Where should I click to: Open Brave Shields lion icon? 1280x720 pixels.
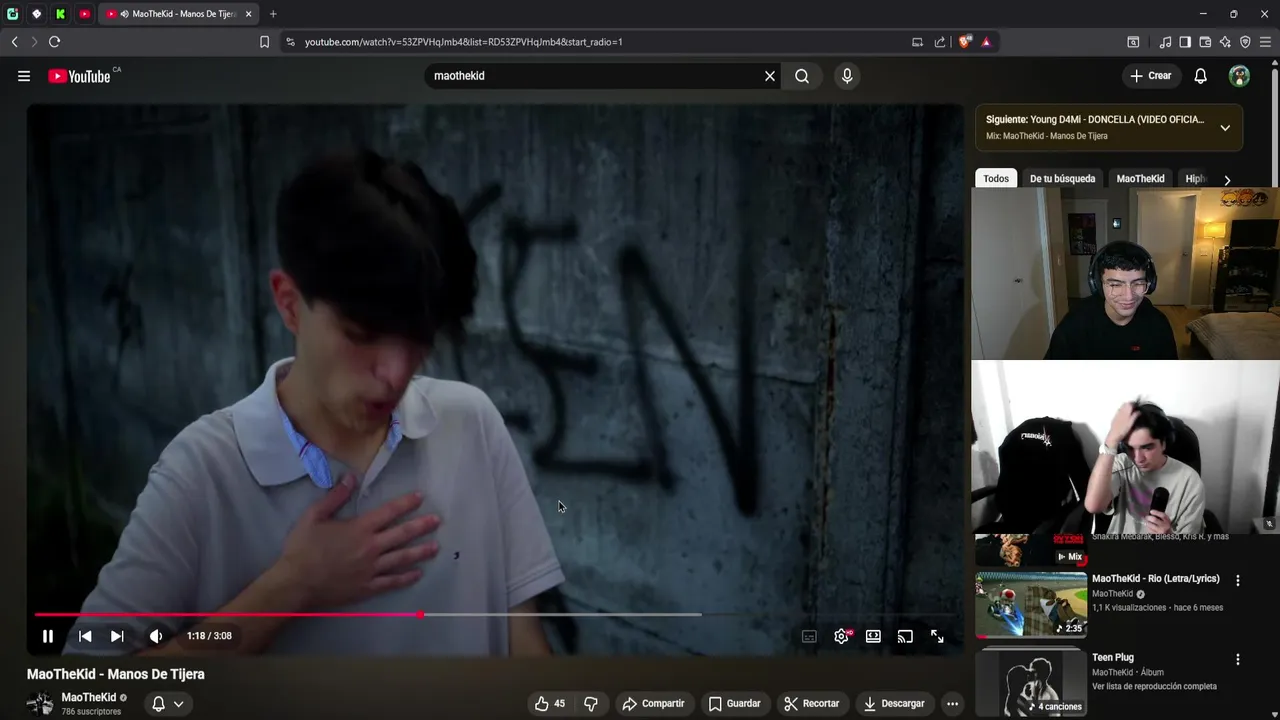click(964, 42)
